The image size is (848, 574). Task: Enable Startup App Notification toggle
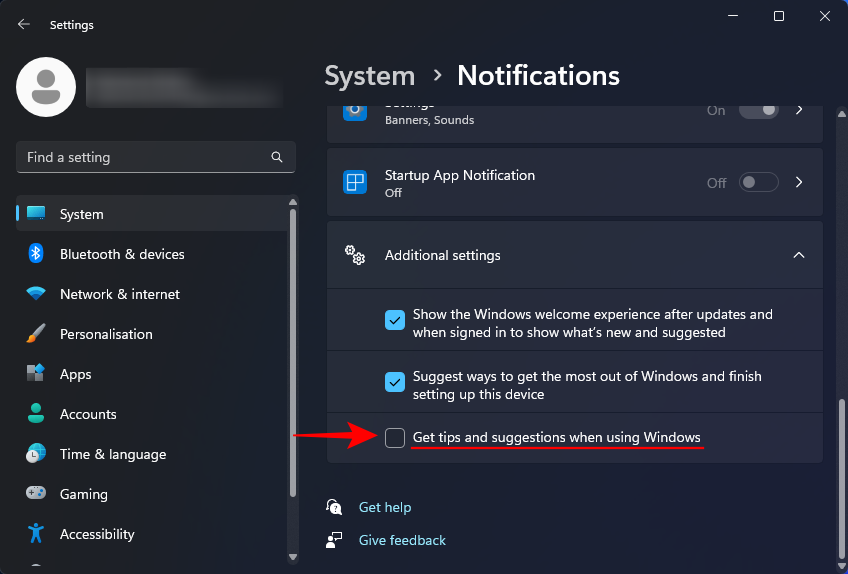(x=759, y=182)
